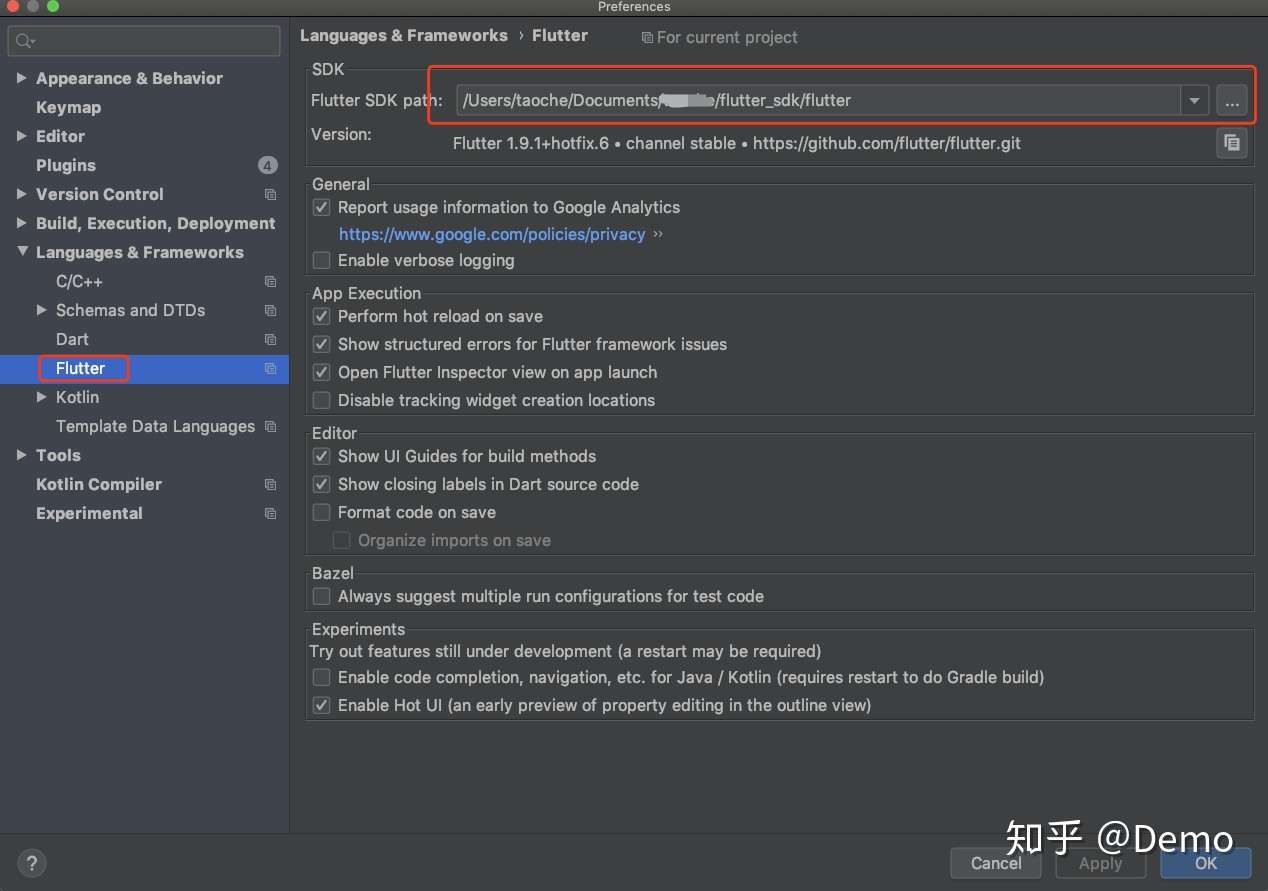Select Dart in the settings tree

(x=72, y=339)
